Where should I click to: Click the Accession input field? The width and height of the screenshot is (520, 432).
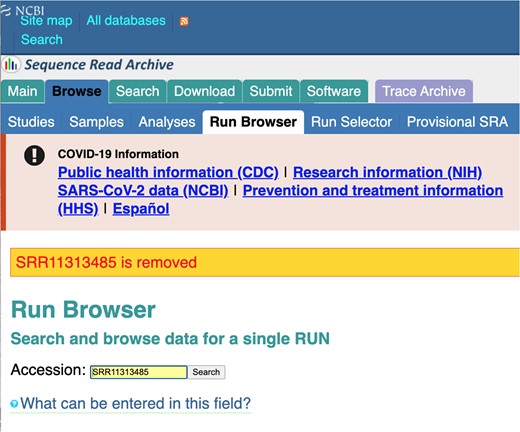(138, 372)
